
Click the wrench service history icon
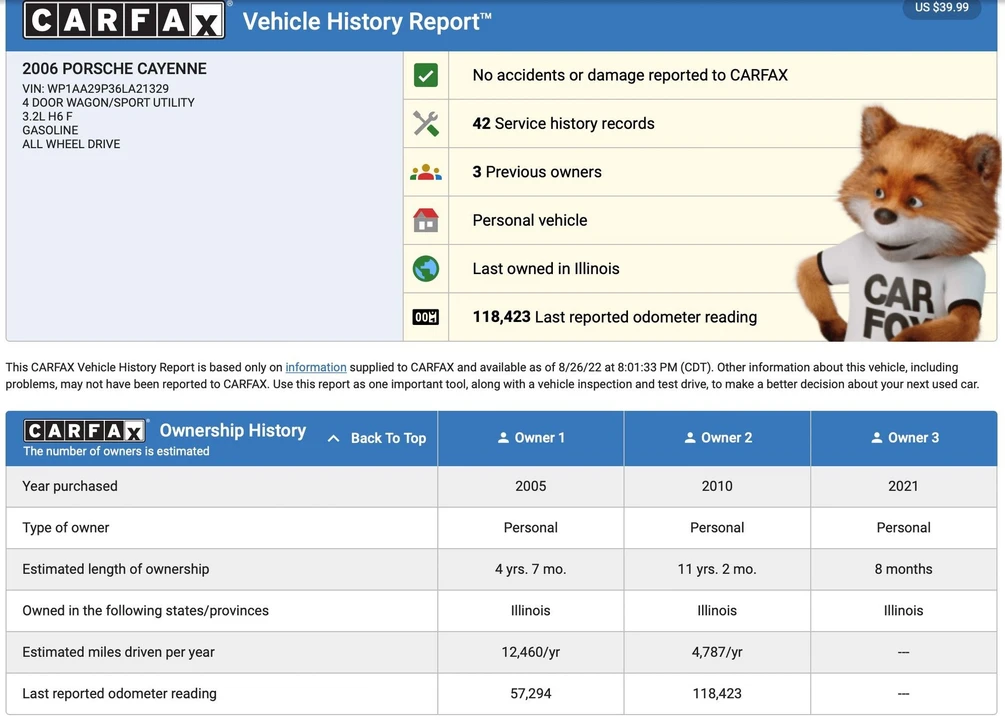pyautogui.click(x=426, y=124)
